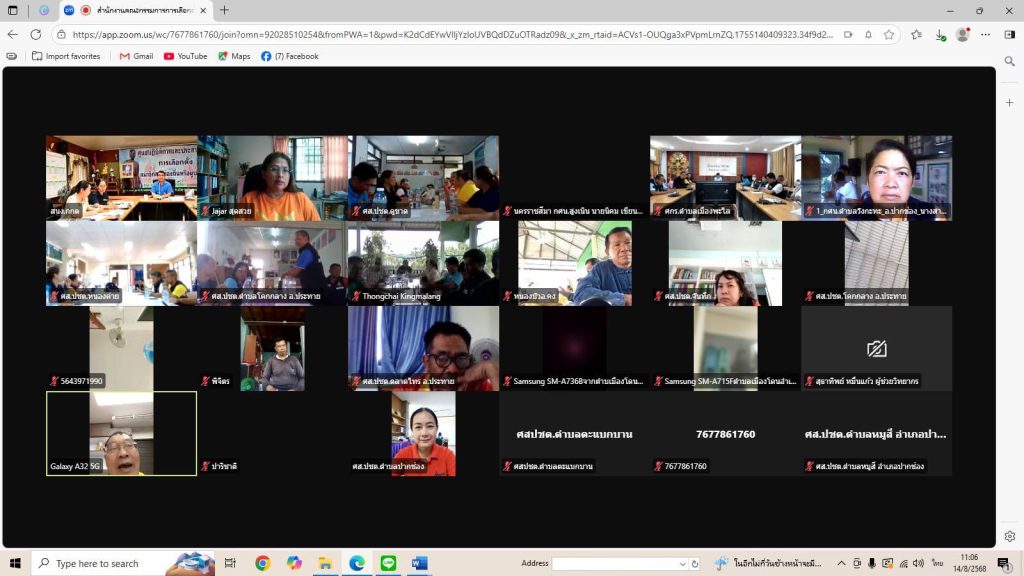Open the Maps bookmark
This screenshot has width=1024, height=576.
point(234,56)
